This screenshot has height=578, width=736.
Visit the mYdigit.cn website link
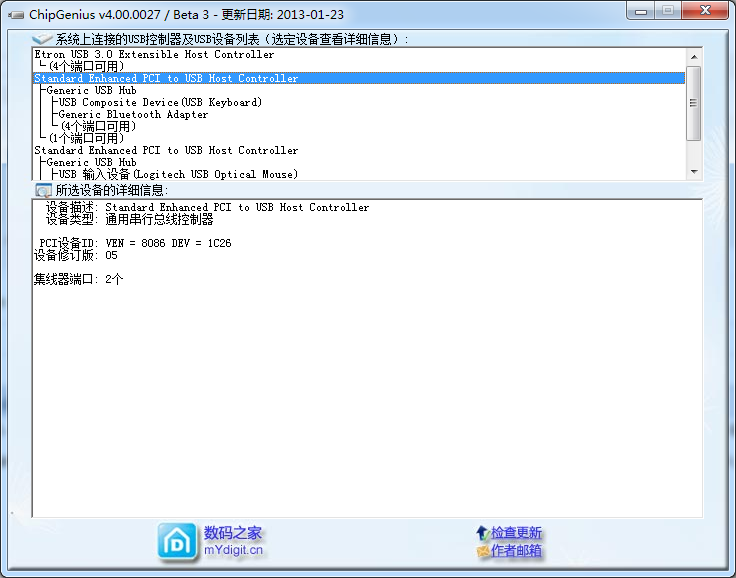(233, 550)
